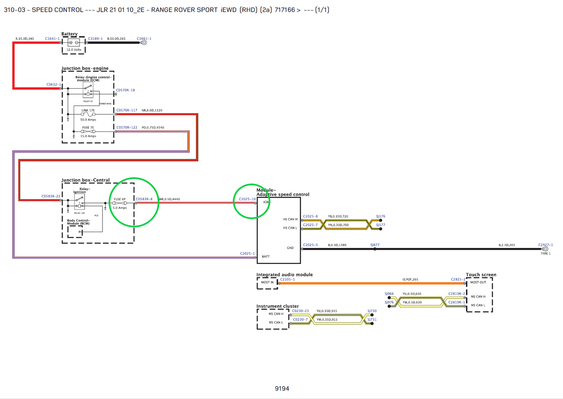563x399 pixels.
Task: Click the ground eyelet at C2027-1
Action: pos(545,249)
